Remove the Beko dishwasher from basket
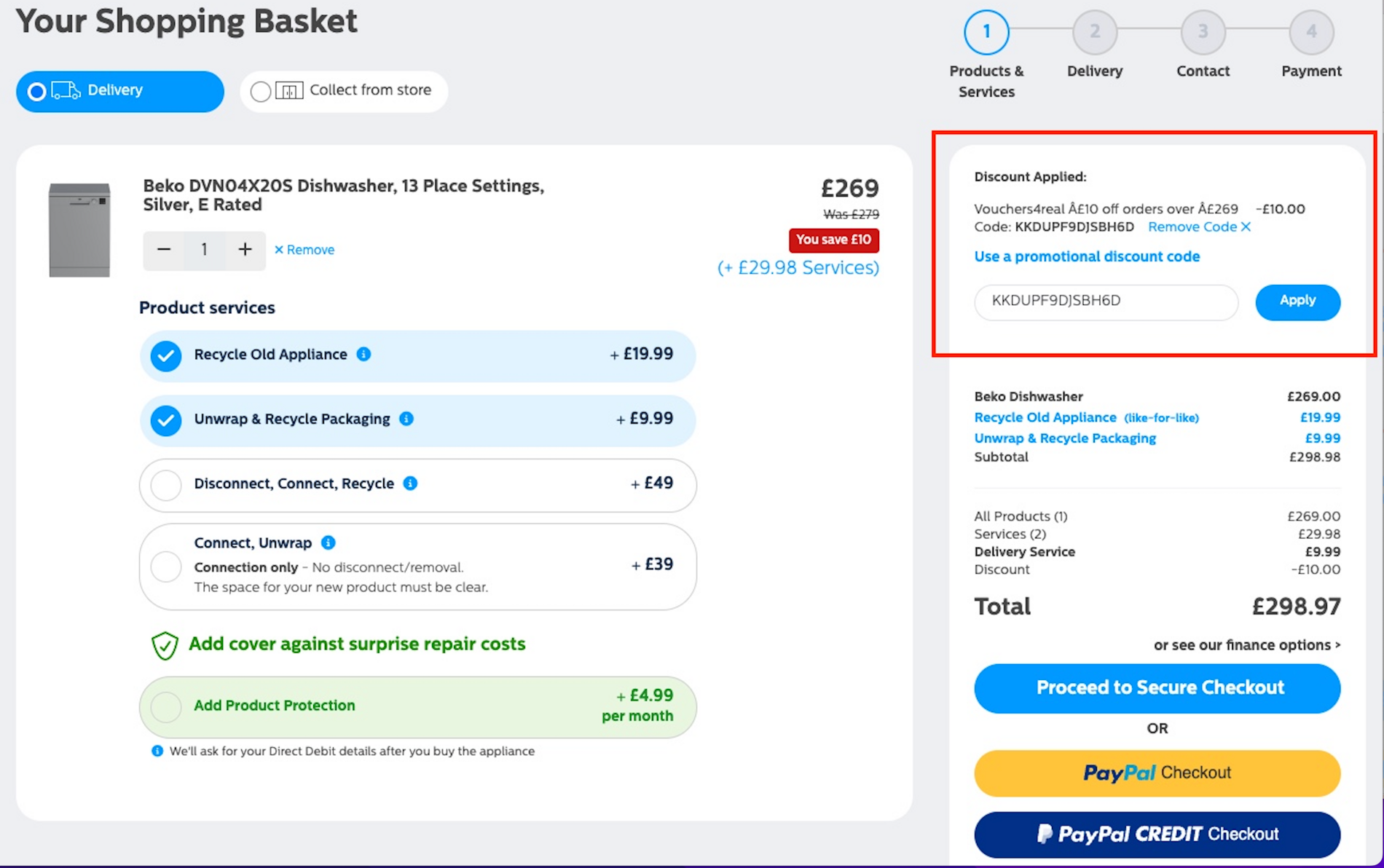The image size is (1384, 868). click(x=304, y=250)
